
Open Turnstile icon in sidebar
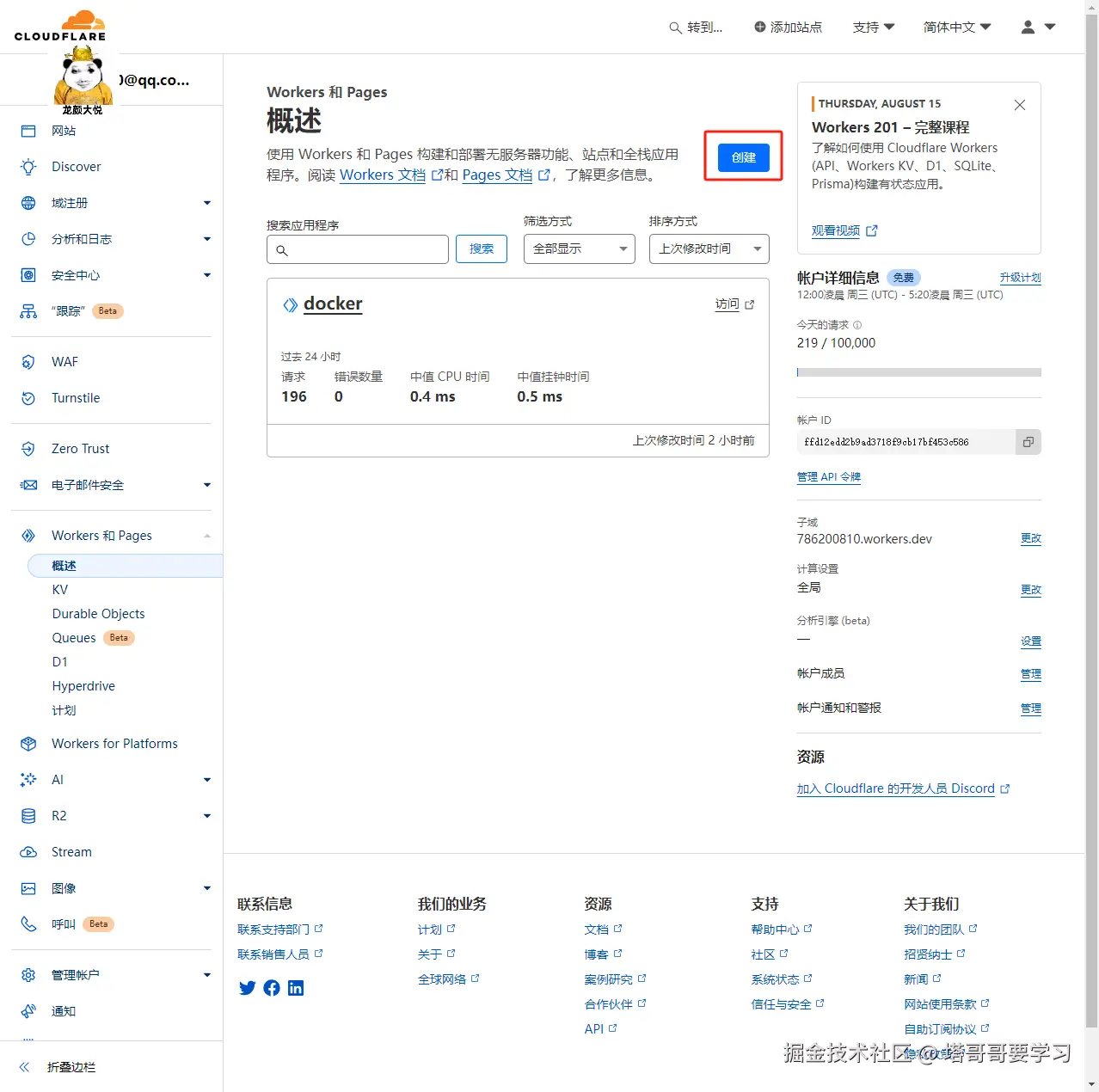click(x=28, y=398)
